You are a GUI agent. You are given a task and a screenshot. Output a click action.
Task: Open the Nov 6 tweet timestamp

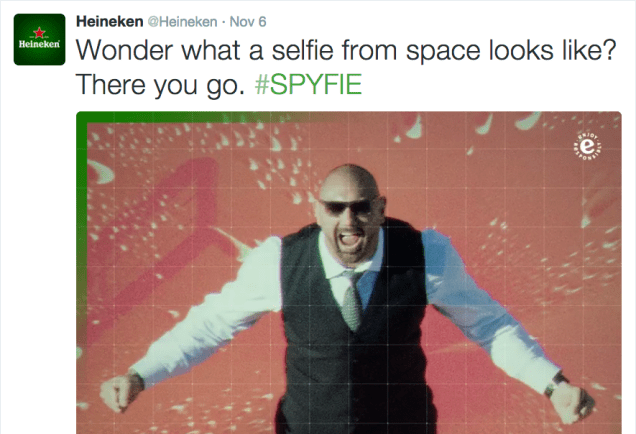248,21
